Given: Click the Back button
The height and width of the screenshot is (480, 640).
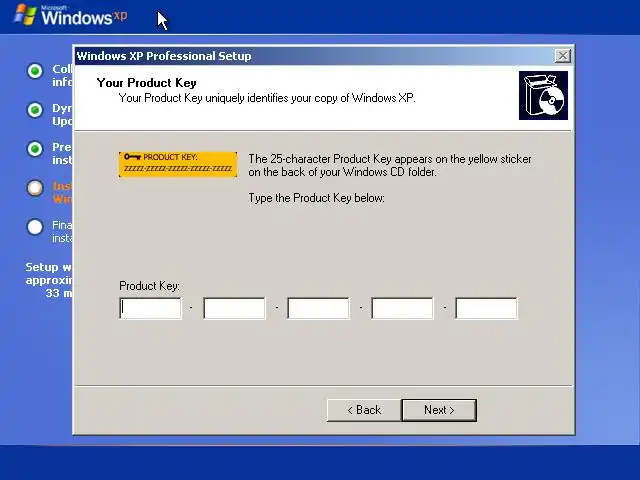Looking at the screenshot, I should (x=364, y=410).
